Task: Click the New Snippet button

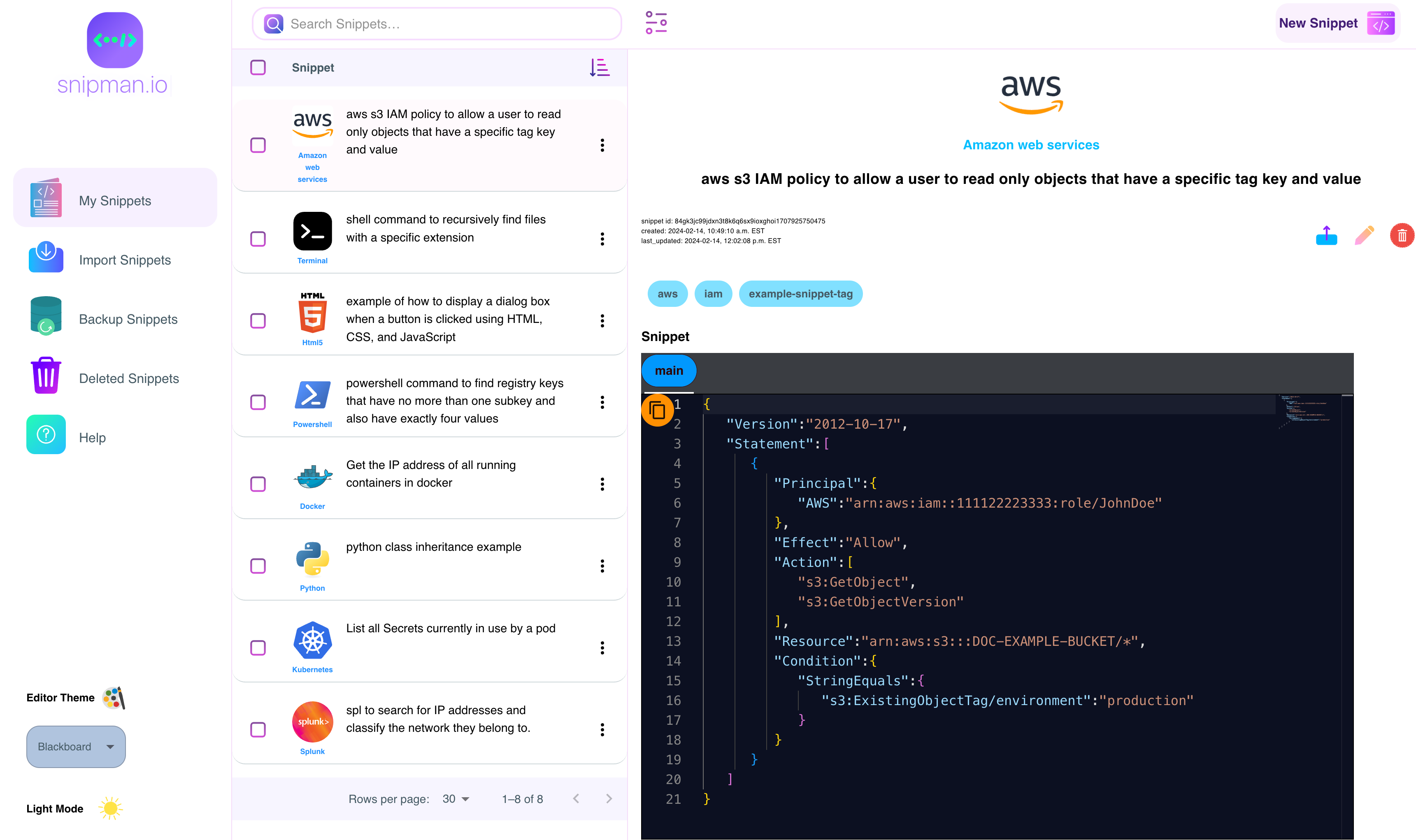Action: [1337, 23]
